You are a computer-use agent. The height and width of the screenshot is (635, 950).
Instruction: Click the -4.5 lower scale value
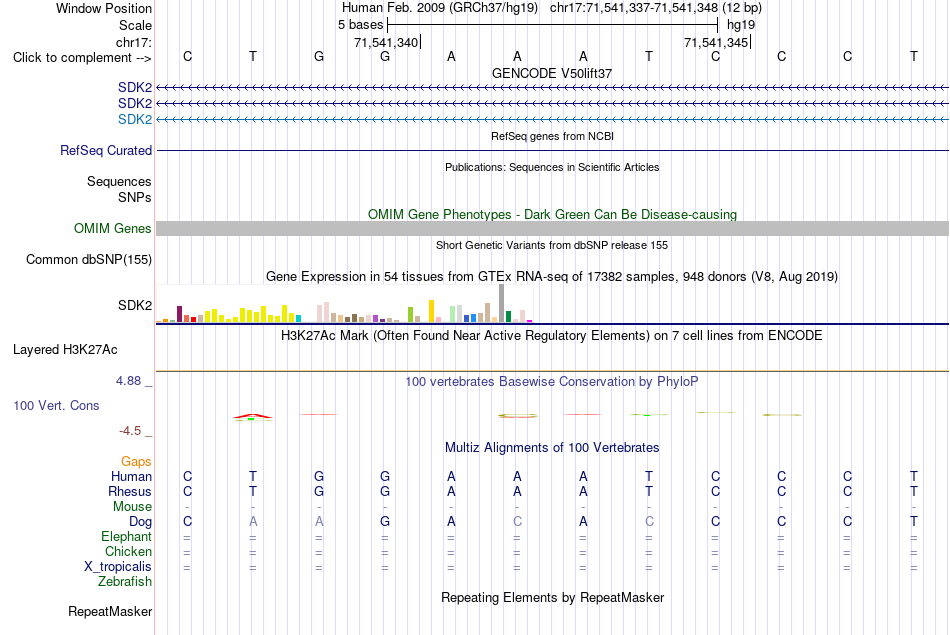[130, 431]
